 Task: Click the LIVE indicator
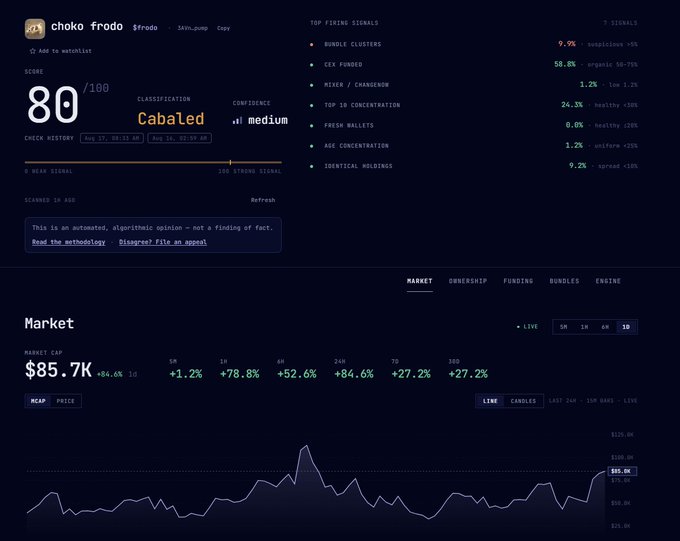[x=527, y=327]
